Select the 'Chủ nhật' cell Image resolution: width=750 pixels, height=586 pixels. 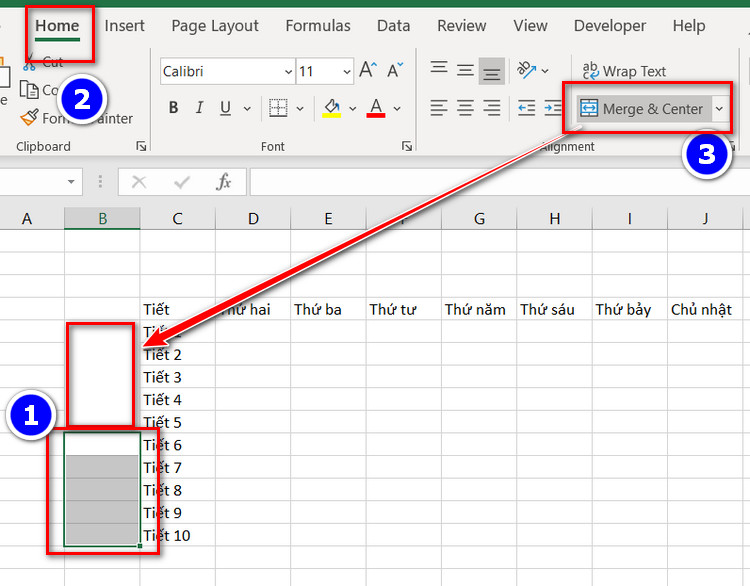pos(706,309)
